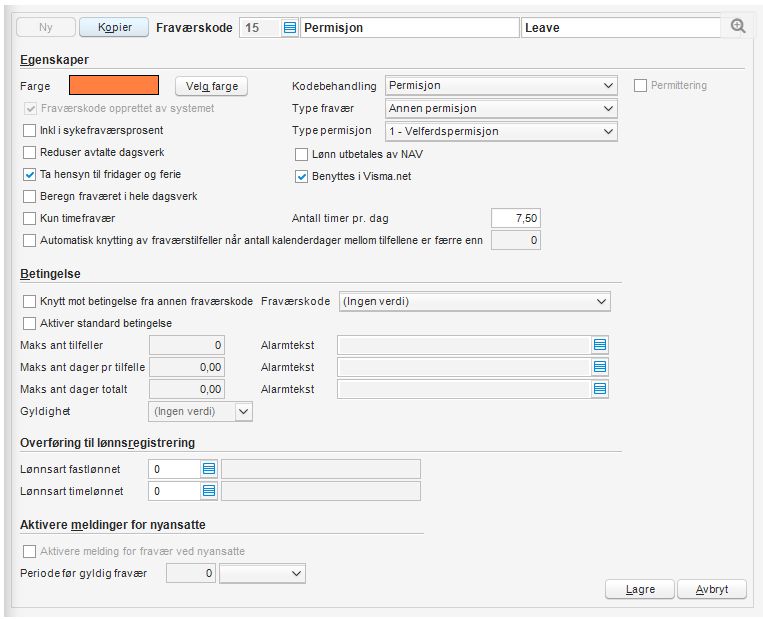Image resolution: width=763 pixels, height=619 pixels.
Task: Click the Betingelse section heading
Action: (50, 273)
